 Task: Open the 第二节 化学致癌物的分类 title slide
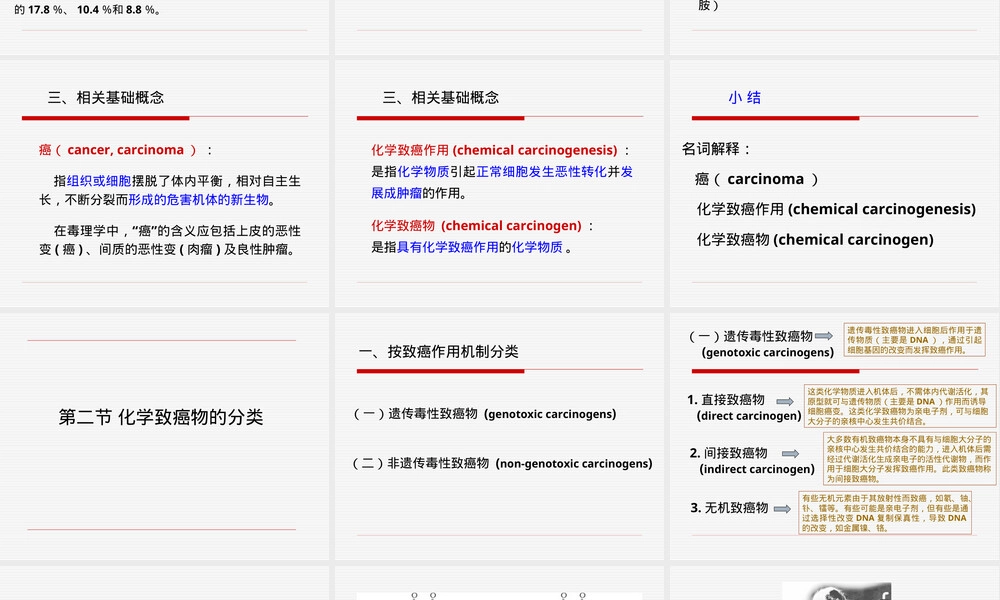tap(165, 436)
